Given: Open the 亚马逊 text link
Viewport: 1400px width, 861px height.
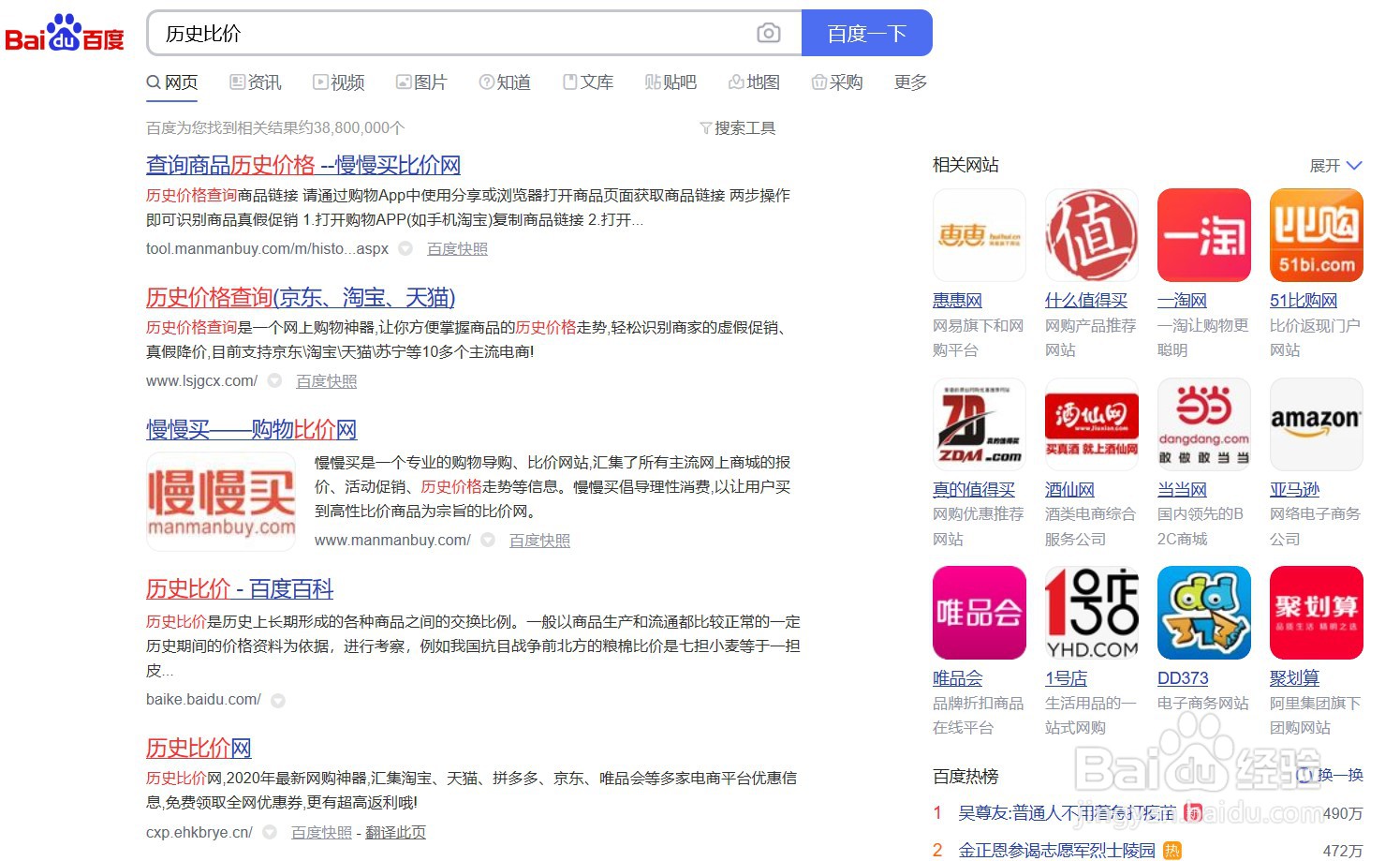Looking at the screenshot, I should [x=1294, y=490].
